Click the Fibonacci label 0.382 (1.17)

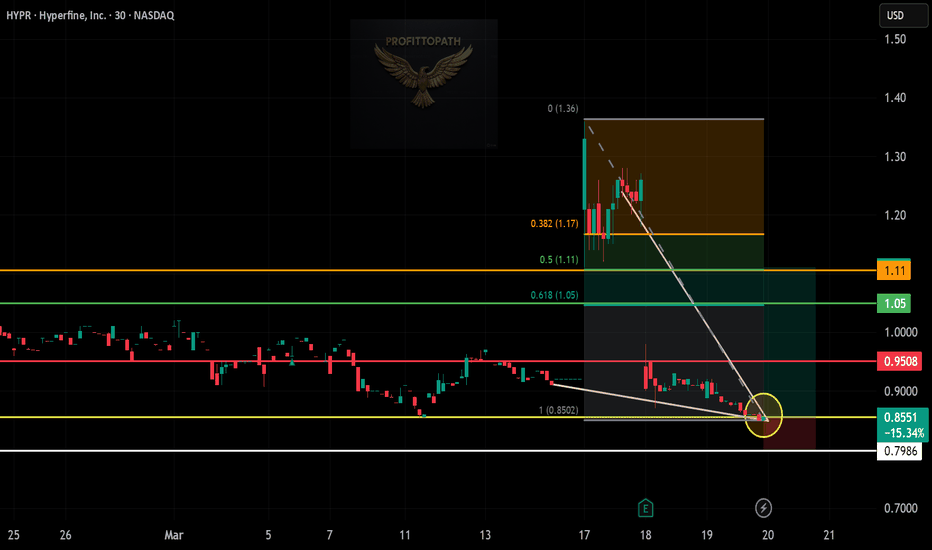point(554,224)
